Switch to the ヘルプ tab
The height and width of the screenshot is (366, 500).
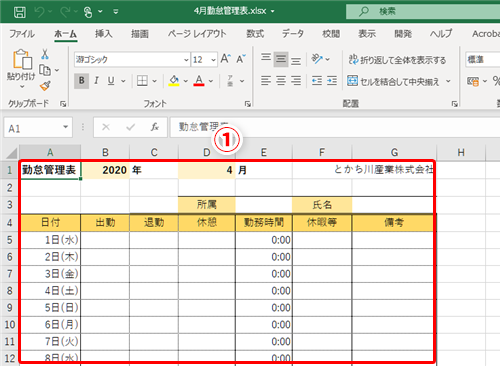pos(441,34)
